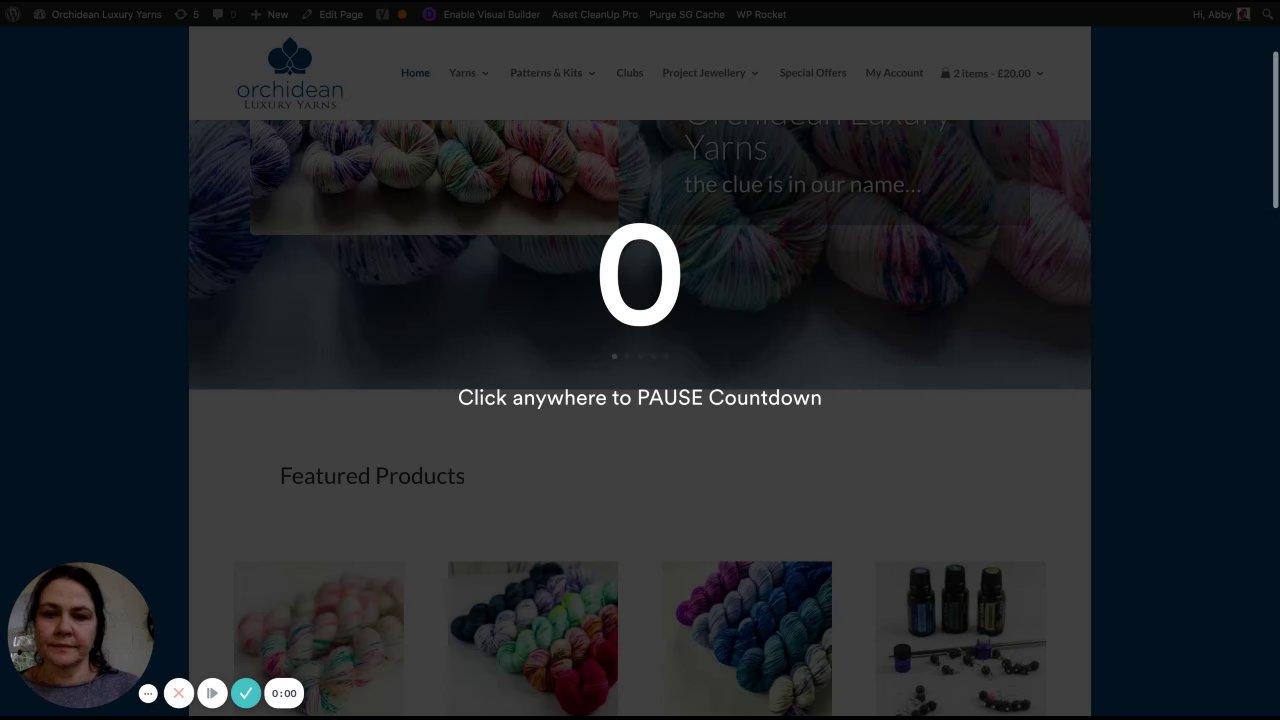This screenshot has width=1280, height=720.
Task: Click Purge SG Cache in admin bar
Action: 687,14
